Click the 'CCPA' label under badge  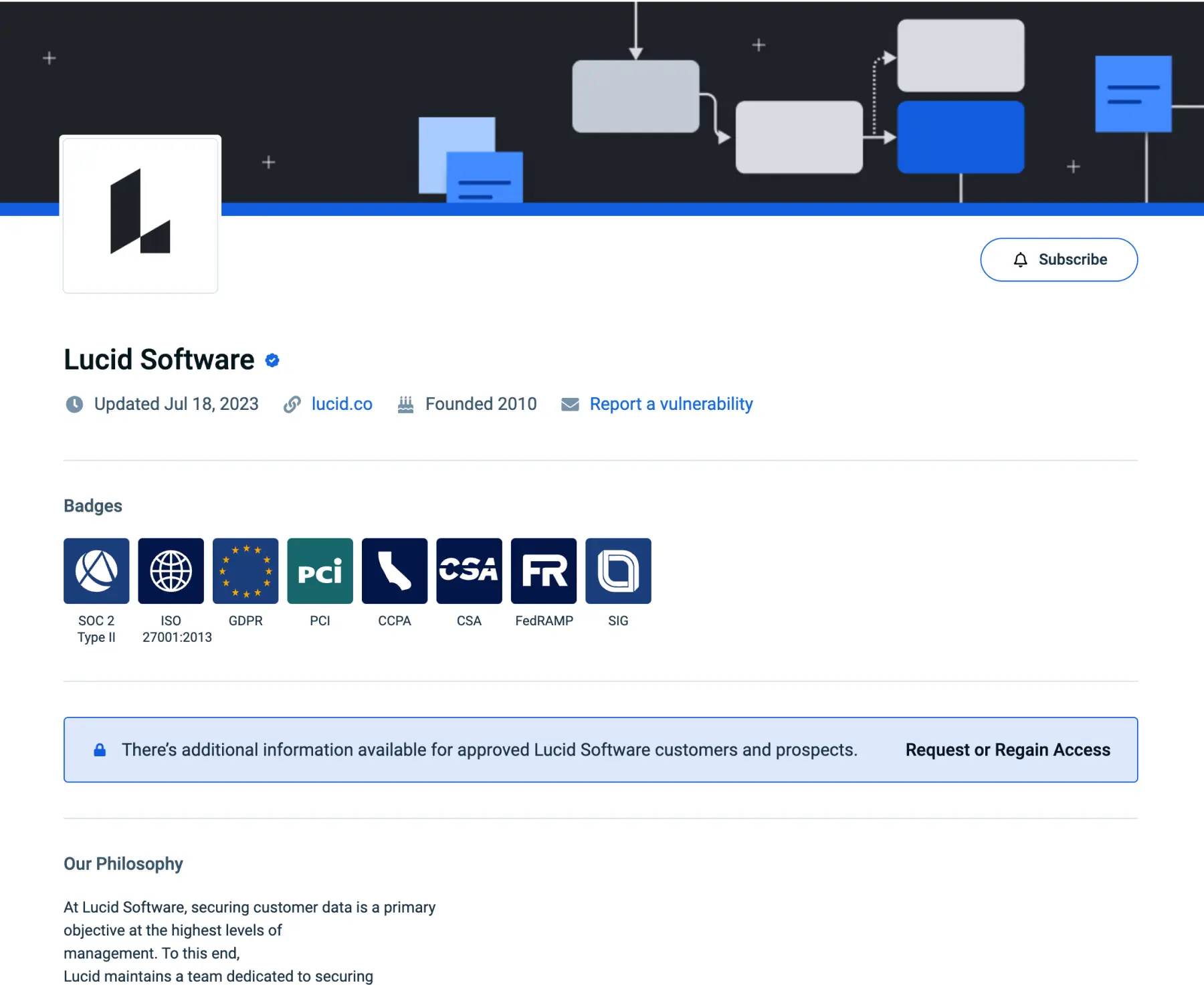tap(395, 621)
